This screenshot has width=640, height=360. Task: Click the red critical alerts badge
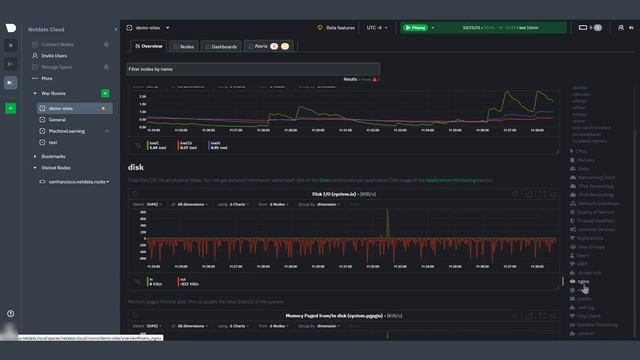pos(274,46)
